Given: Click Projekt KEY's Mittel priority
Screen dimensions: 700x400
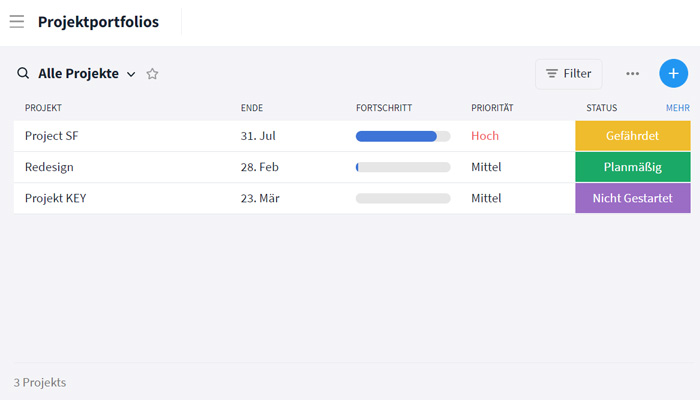Looking at the screenshot, I should [486, 198].
